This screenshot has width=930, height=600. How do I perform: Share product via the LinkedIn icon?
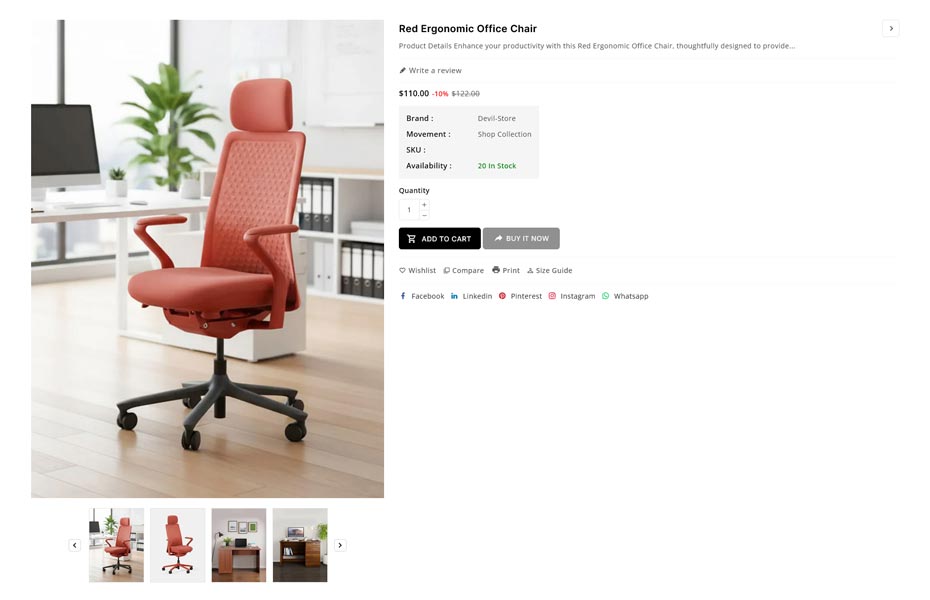tap(454, 296)
